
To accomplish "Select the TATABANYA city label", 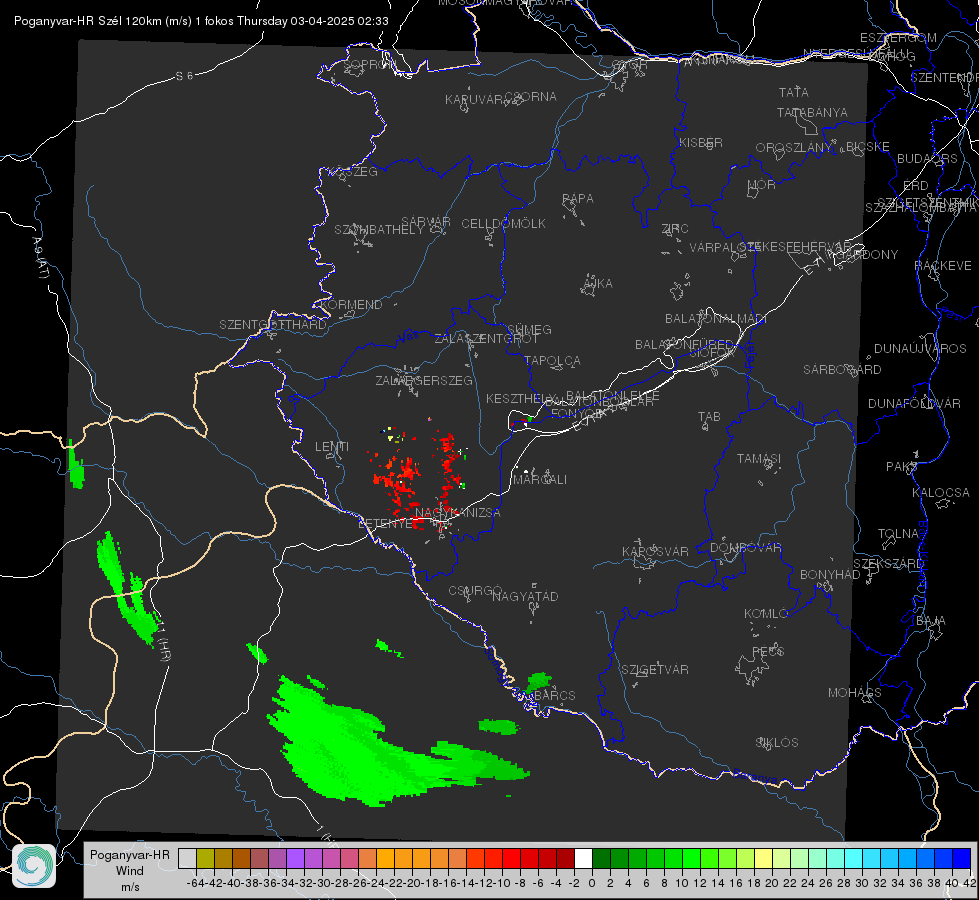I will tap(812, 112).
